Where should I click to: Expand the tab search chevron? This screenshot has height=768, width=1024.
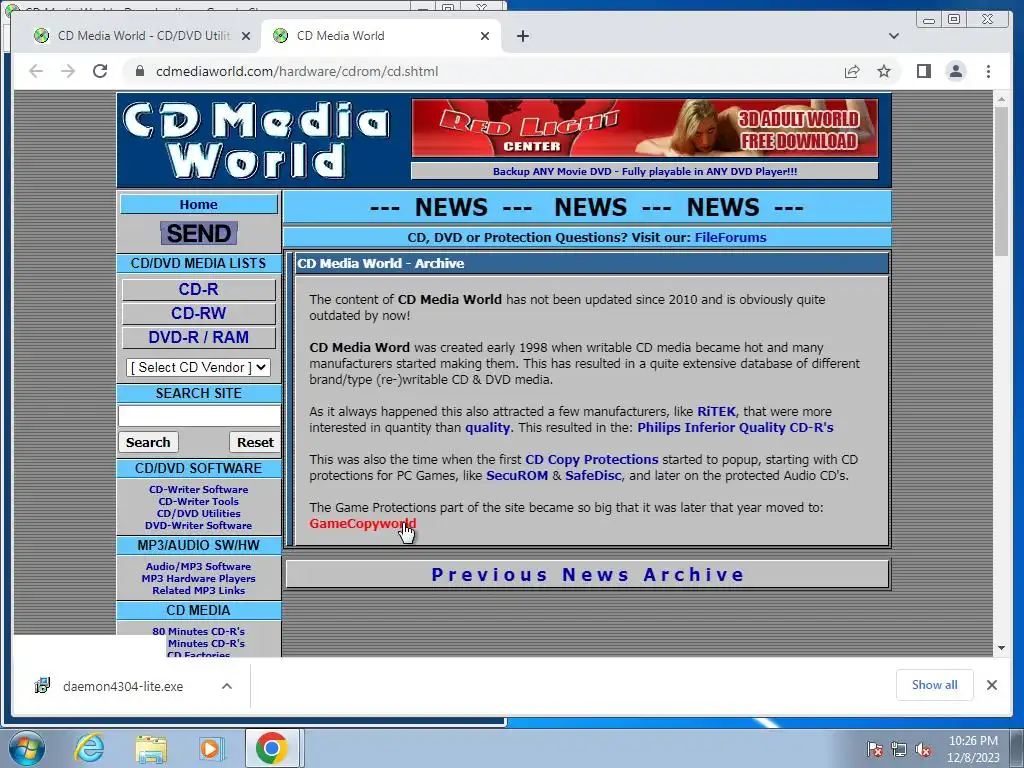tap(894, 36)
